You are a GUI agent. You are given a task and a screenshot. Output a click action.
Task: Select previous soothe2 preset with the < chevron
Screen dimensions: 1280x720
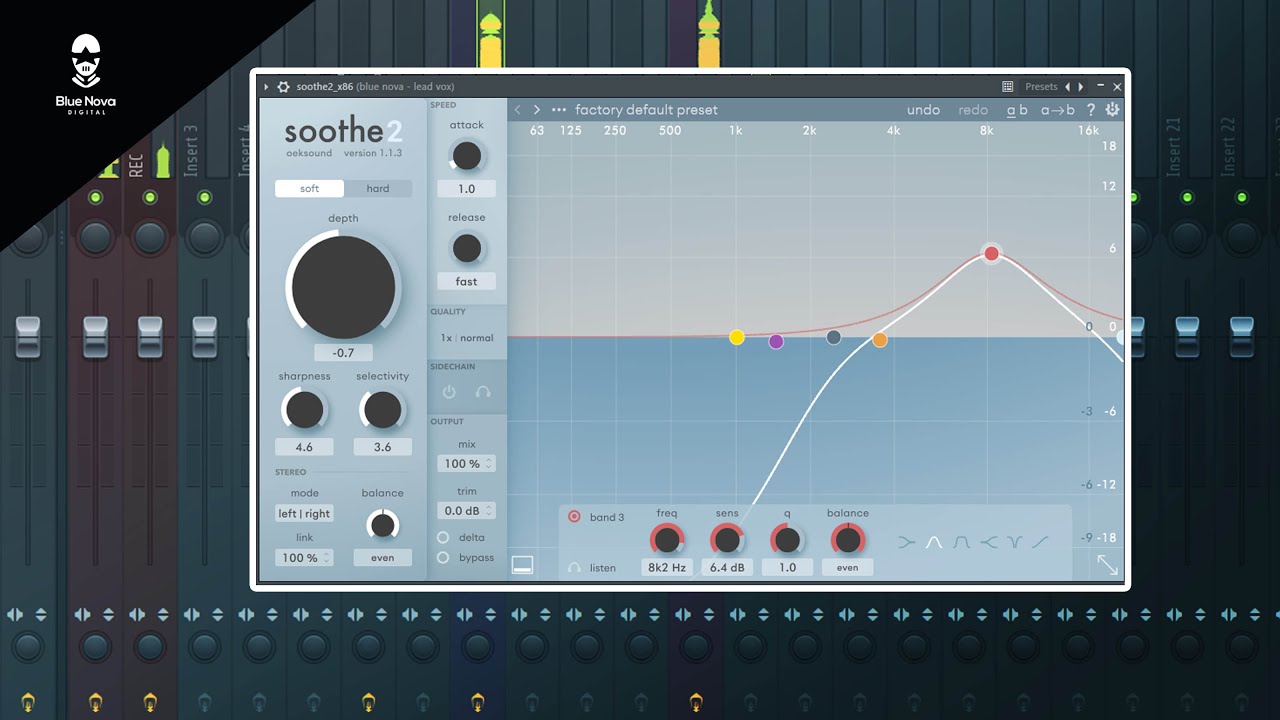518,110
